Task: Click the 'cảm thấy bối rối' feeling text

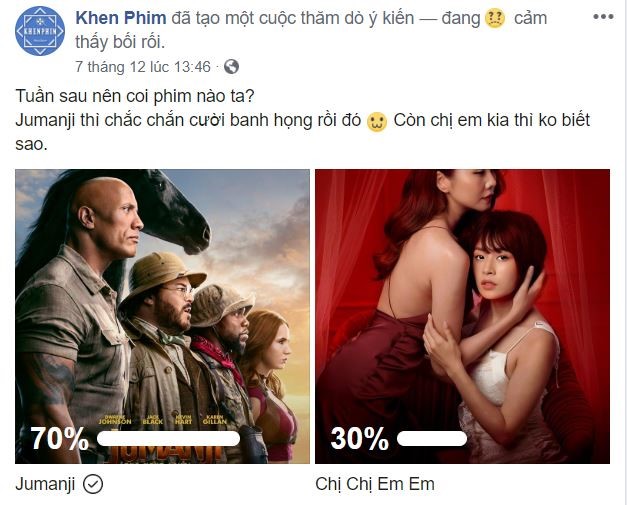Action: (311, 30)
